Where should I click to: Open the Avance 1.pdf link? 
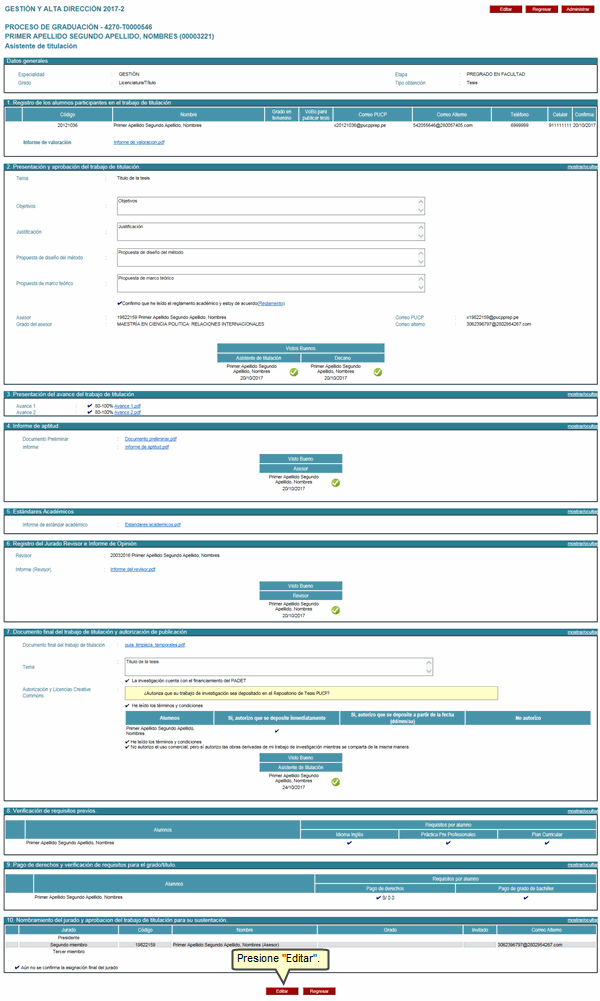coord(128,406)
